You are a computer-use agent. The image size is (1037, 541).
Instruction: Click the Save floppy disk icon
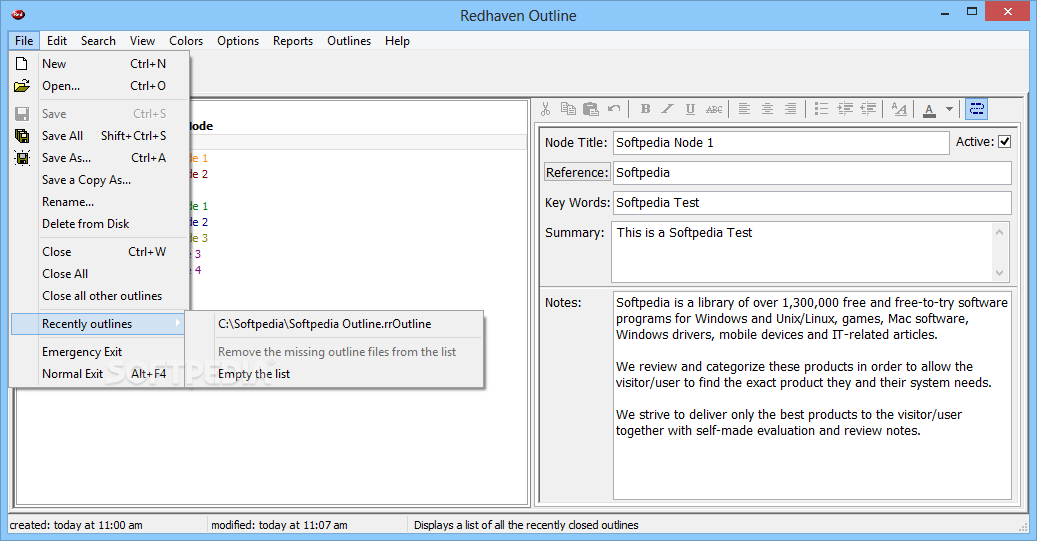(x=22, y=114)
